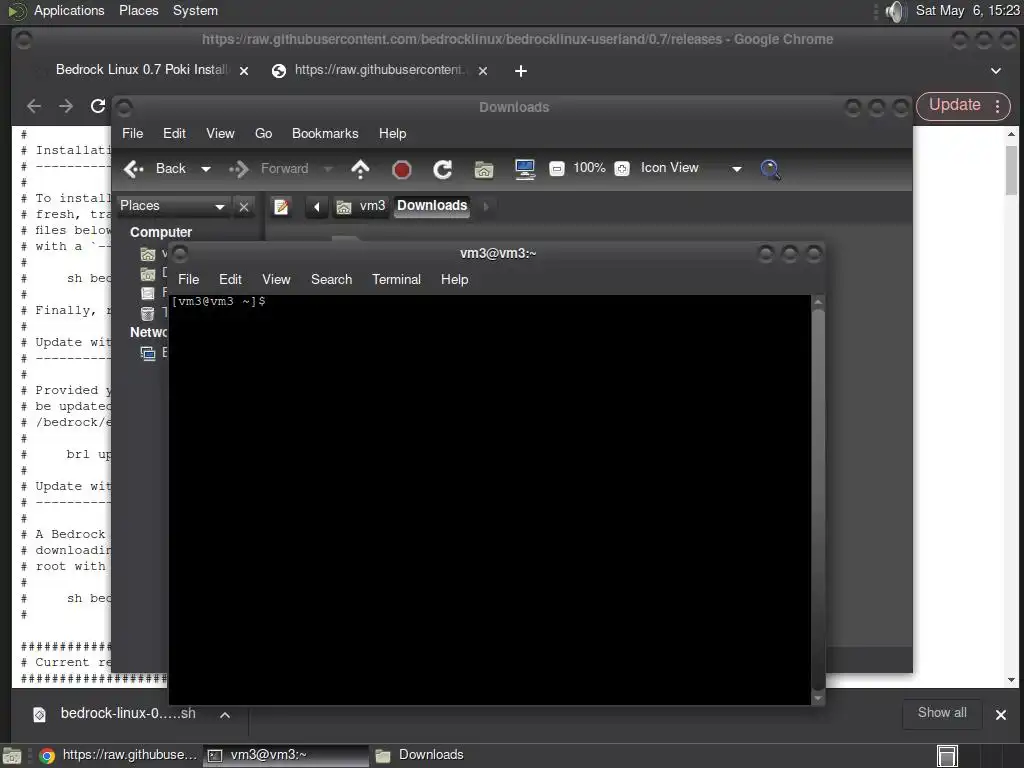Screen dimensions: 1024x768
Task: Click terminal window vertical scrollbar
Action: point(818,500)
